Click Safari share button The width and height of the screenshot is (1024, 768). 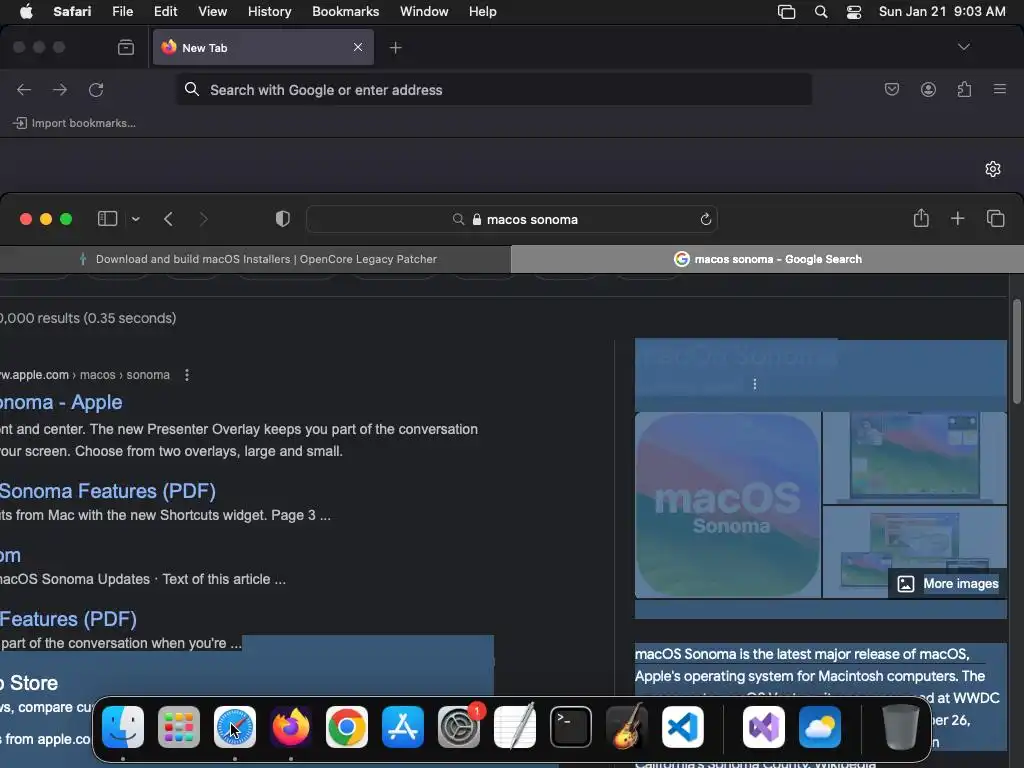tap(921, 218)
